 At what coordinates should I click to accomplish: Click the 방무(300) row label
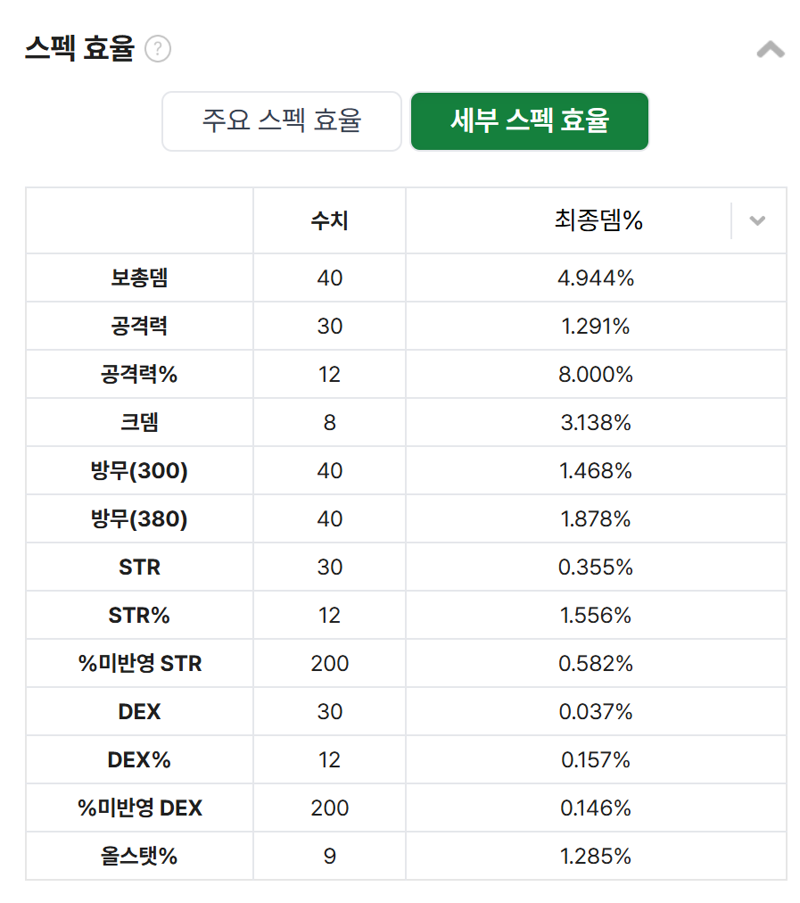pos(139,471)
